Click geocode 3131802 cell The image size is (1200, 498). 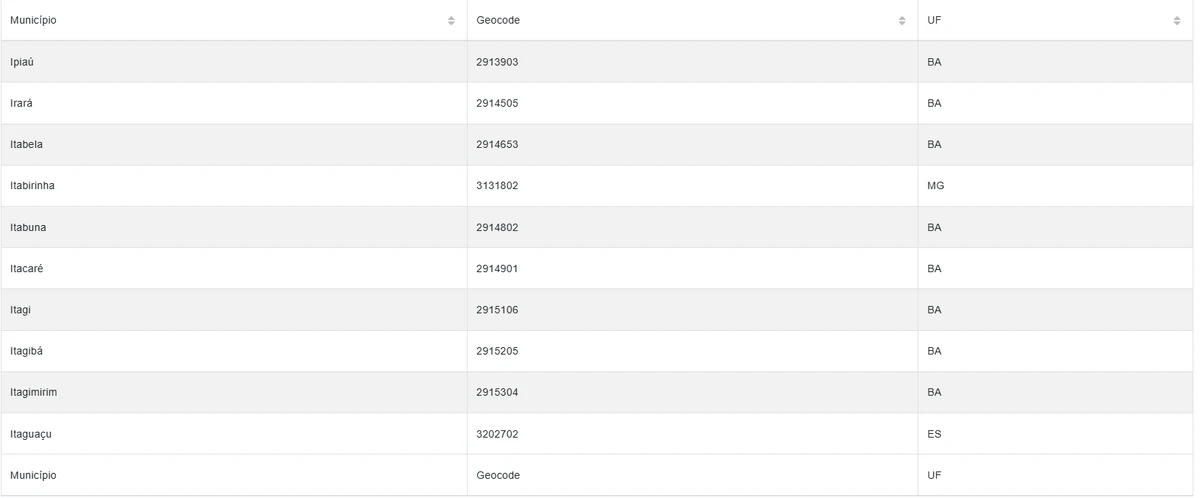(497, 186)
